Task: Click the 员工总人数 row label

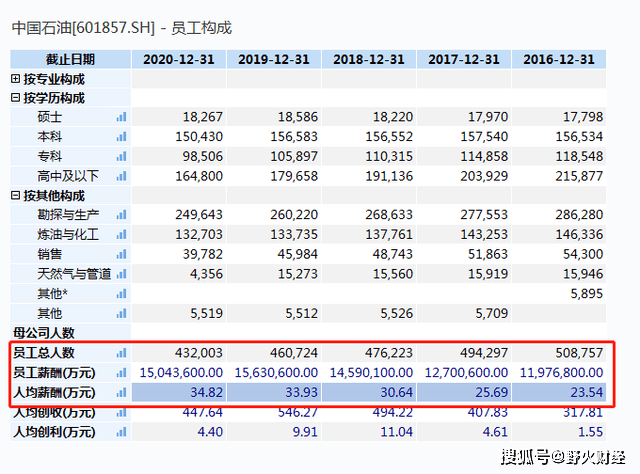Action: click(44, 353)
